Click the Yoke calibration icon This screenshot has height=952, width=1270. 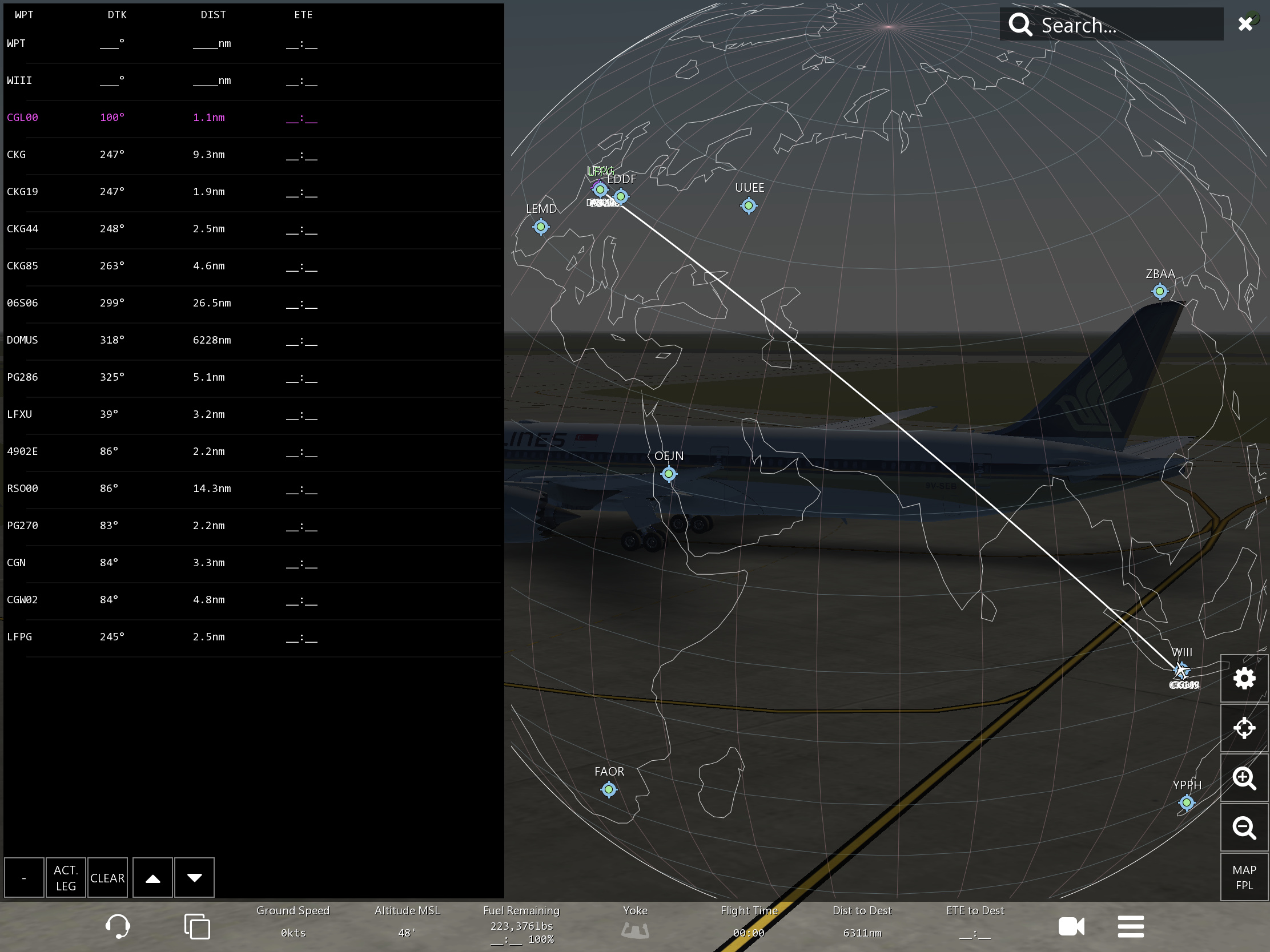tap(635, 930)
